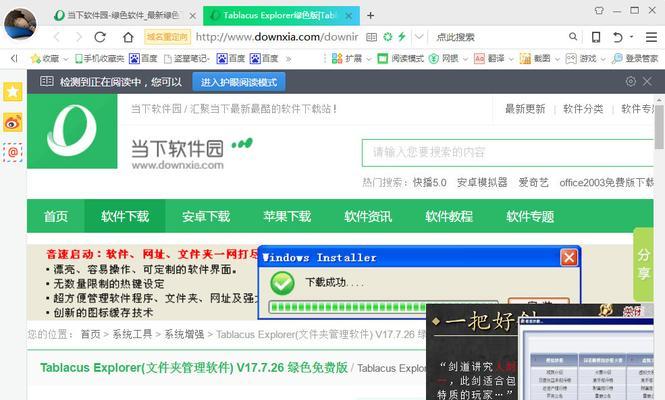Open a new tab with plus button

point(371,16)
